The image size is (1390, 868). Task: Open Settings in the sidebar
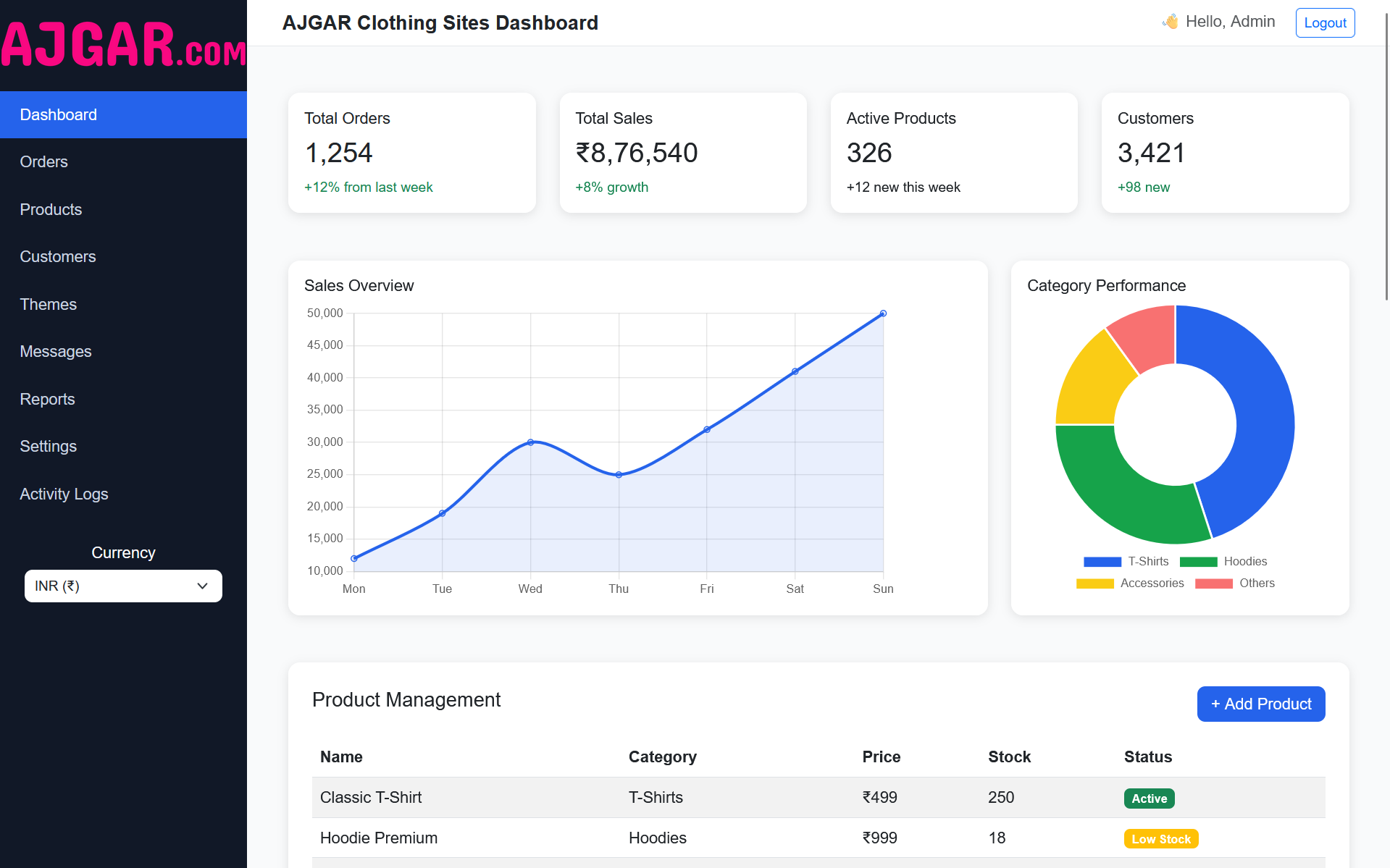click(x=49, y=447)
